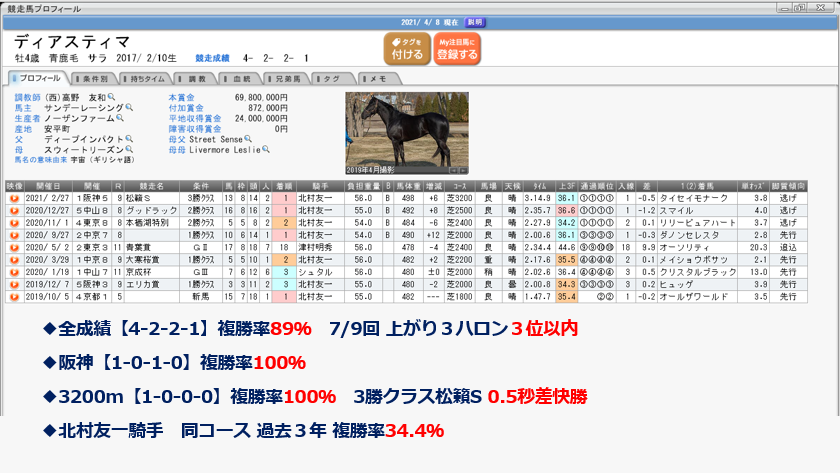This screenshot has height=473, width=840.
Task: Play race video for 松籟S row
Action: [x=15, y=199]
